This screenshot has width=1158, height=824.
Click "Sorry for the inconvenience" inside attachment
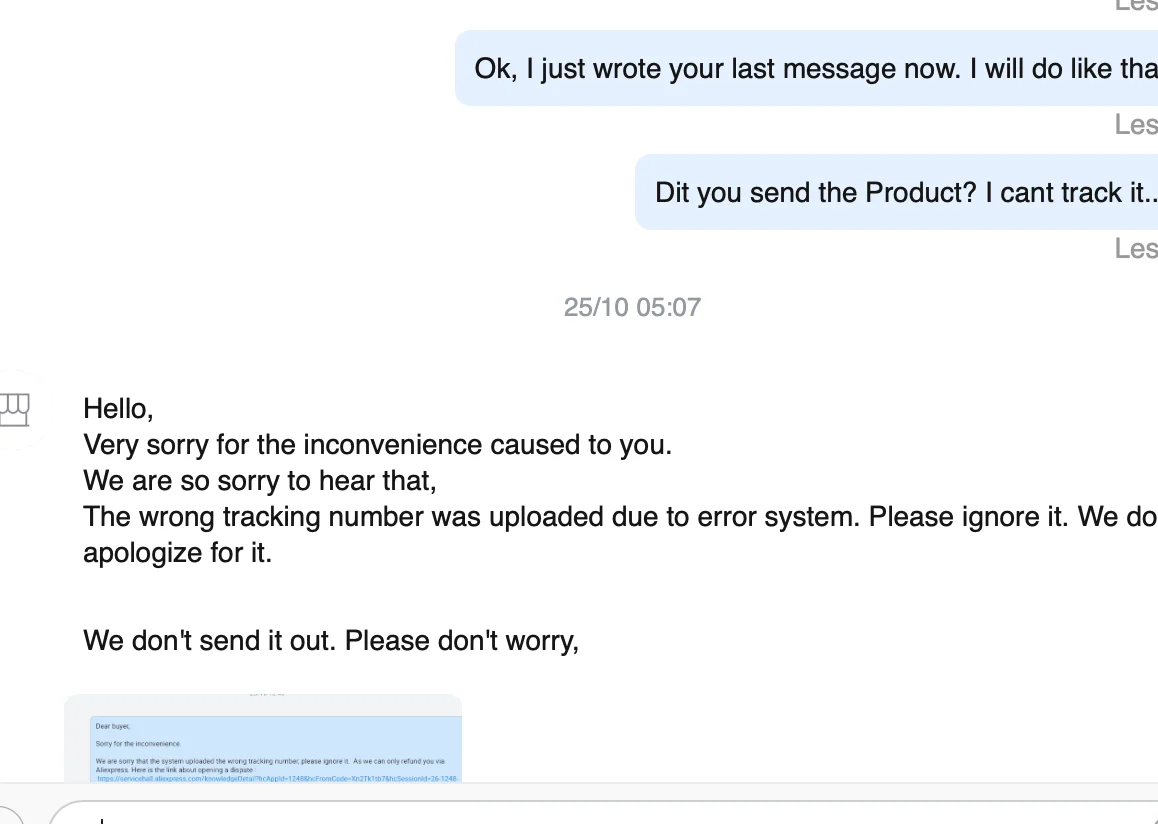pyautogui.click(x=138, y=744)
